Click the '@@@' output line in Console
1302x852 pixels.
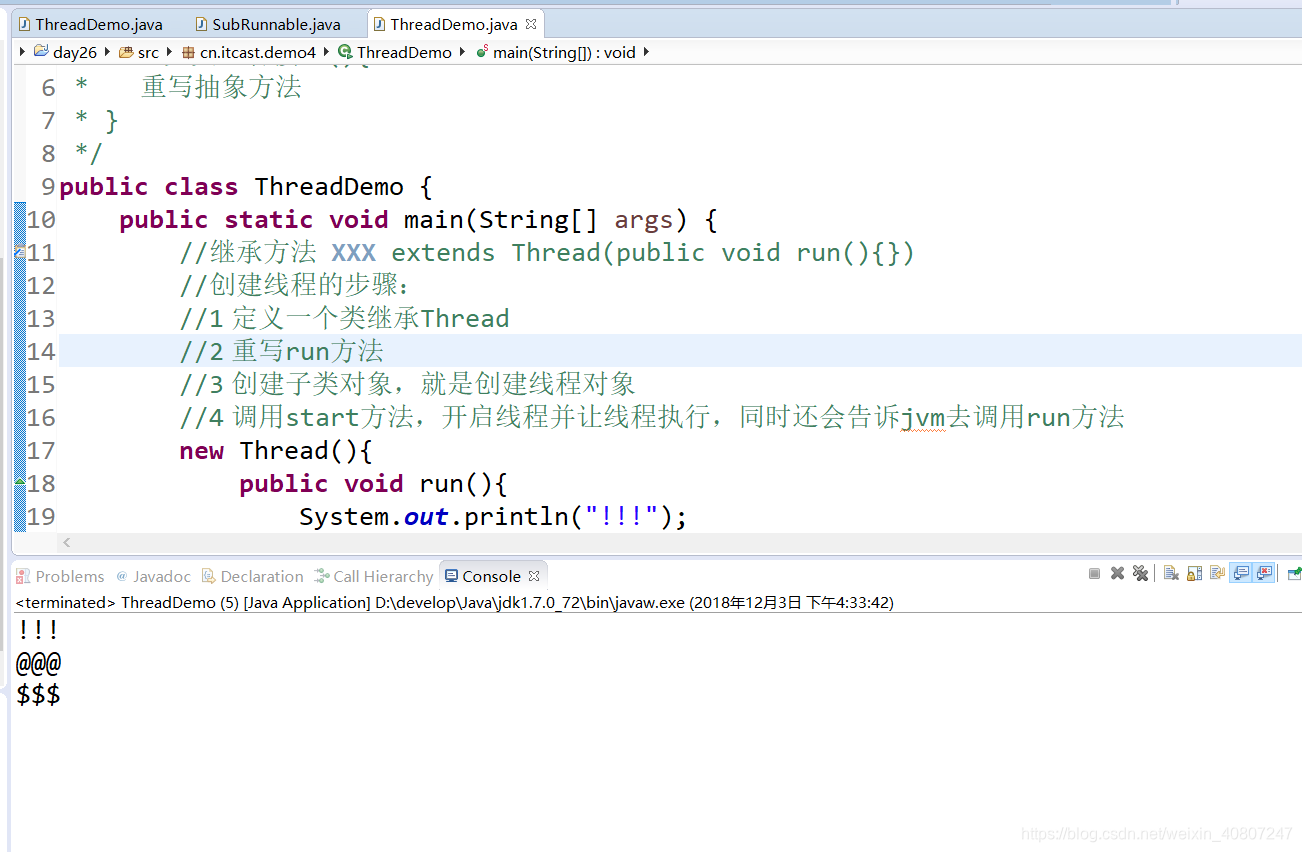tap(38, 662)
